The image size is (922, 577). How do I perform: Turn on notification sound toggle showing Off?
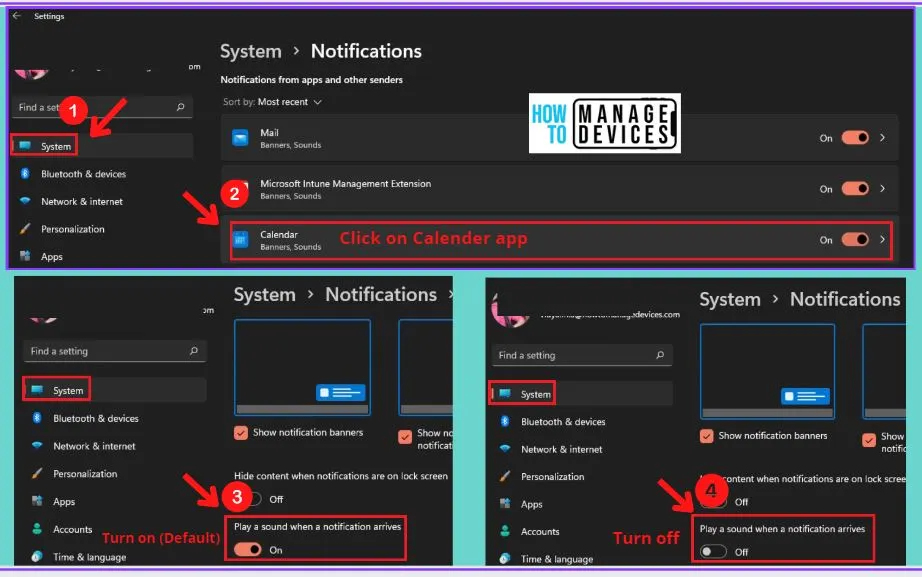(x=713, y=552)
